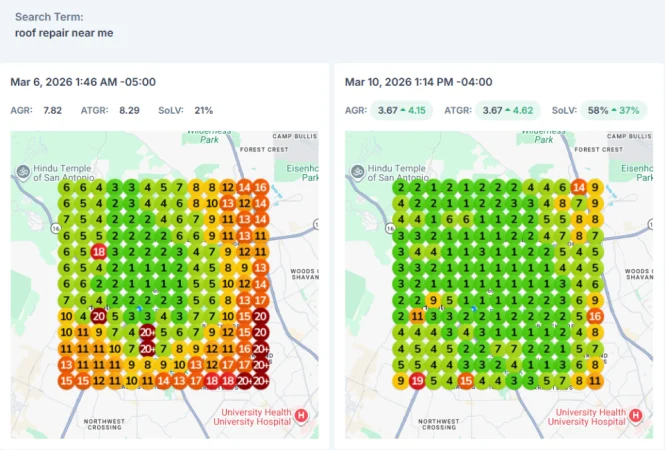Click the Hindu Temple pin icon on left map
The image size is (665, 450).
(x=23, y=172)
